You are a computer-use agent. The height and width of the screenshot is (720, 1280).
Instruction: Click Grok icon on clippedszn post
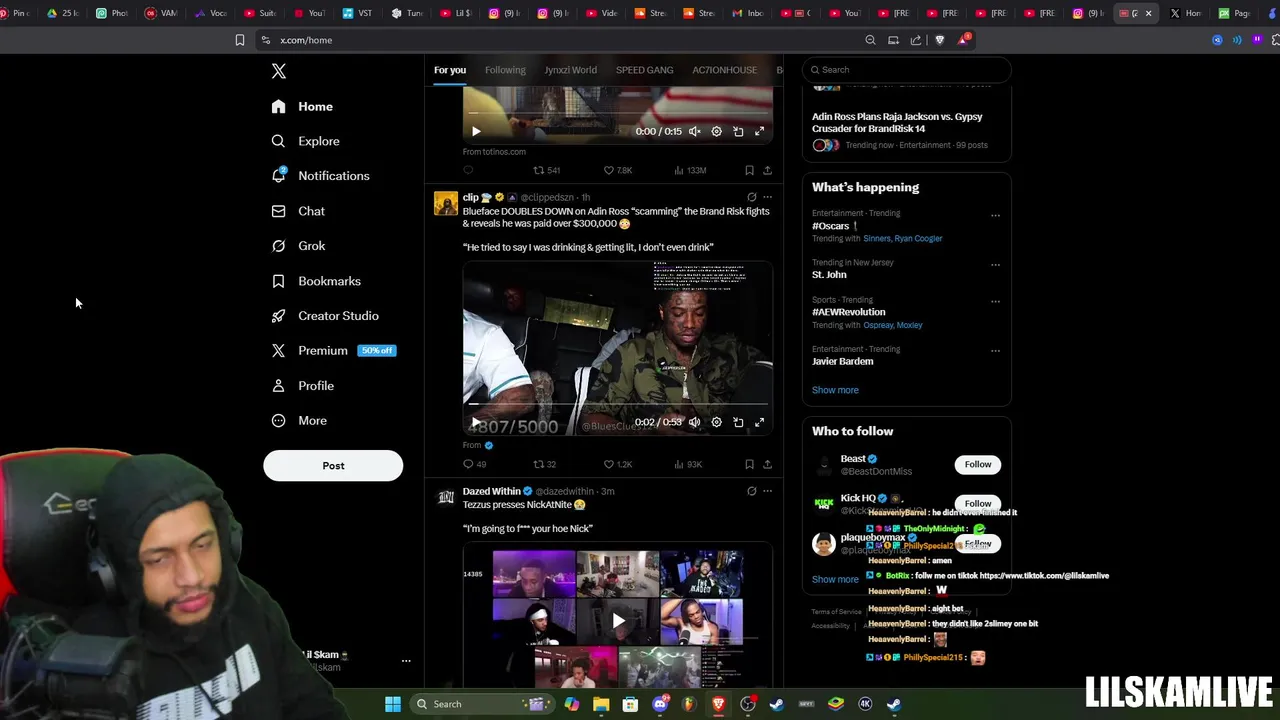(x=752, y=197)
